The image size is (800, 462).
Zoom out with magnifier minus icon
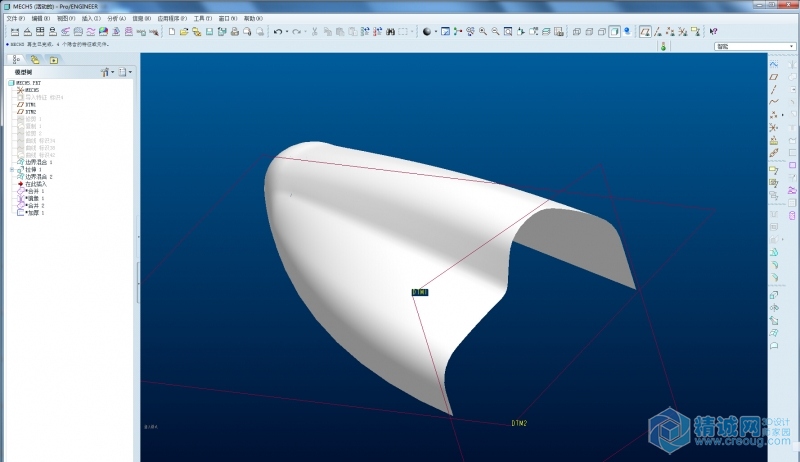click(495, 32)
